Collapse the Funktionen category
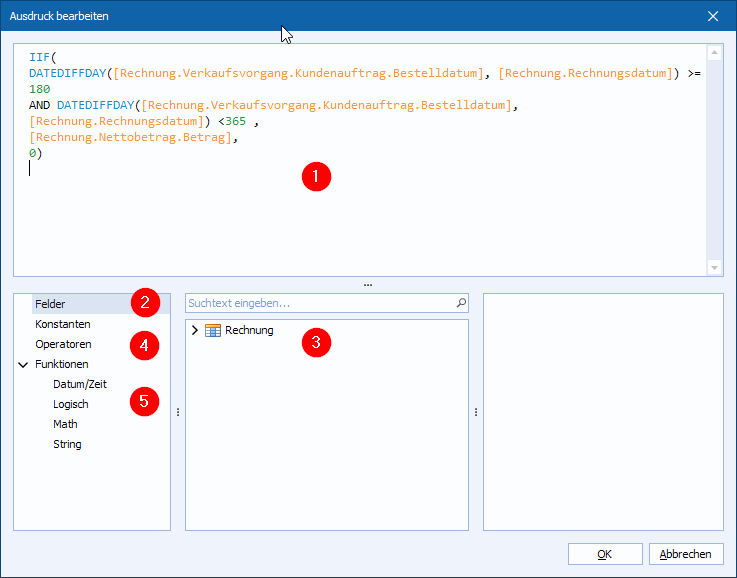Image resolution: width=737 pixels, height=578 pixels. click(23, 365)
